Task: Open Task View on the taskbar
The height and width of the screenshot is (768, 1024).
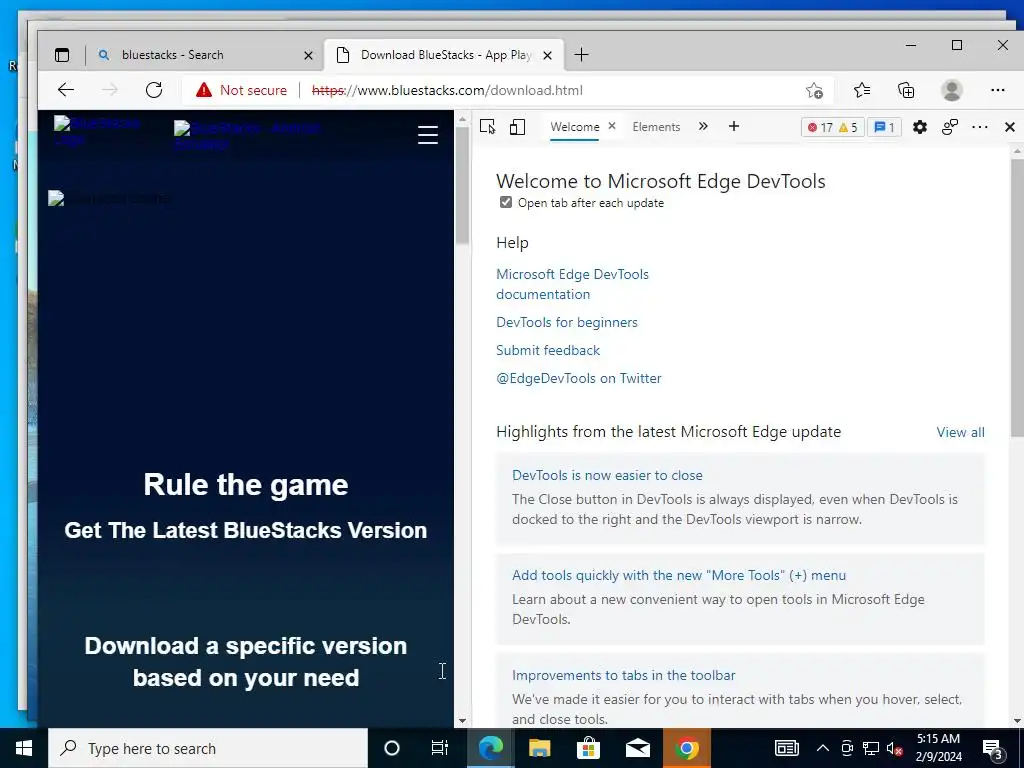Action: click(x=440, y=748)
